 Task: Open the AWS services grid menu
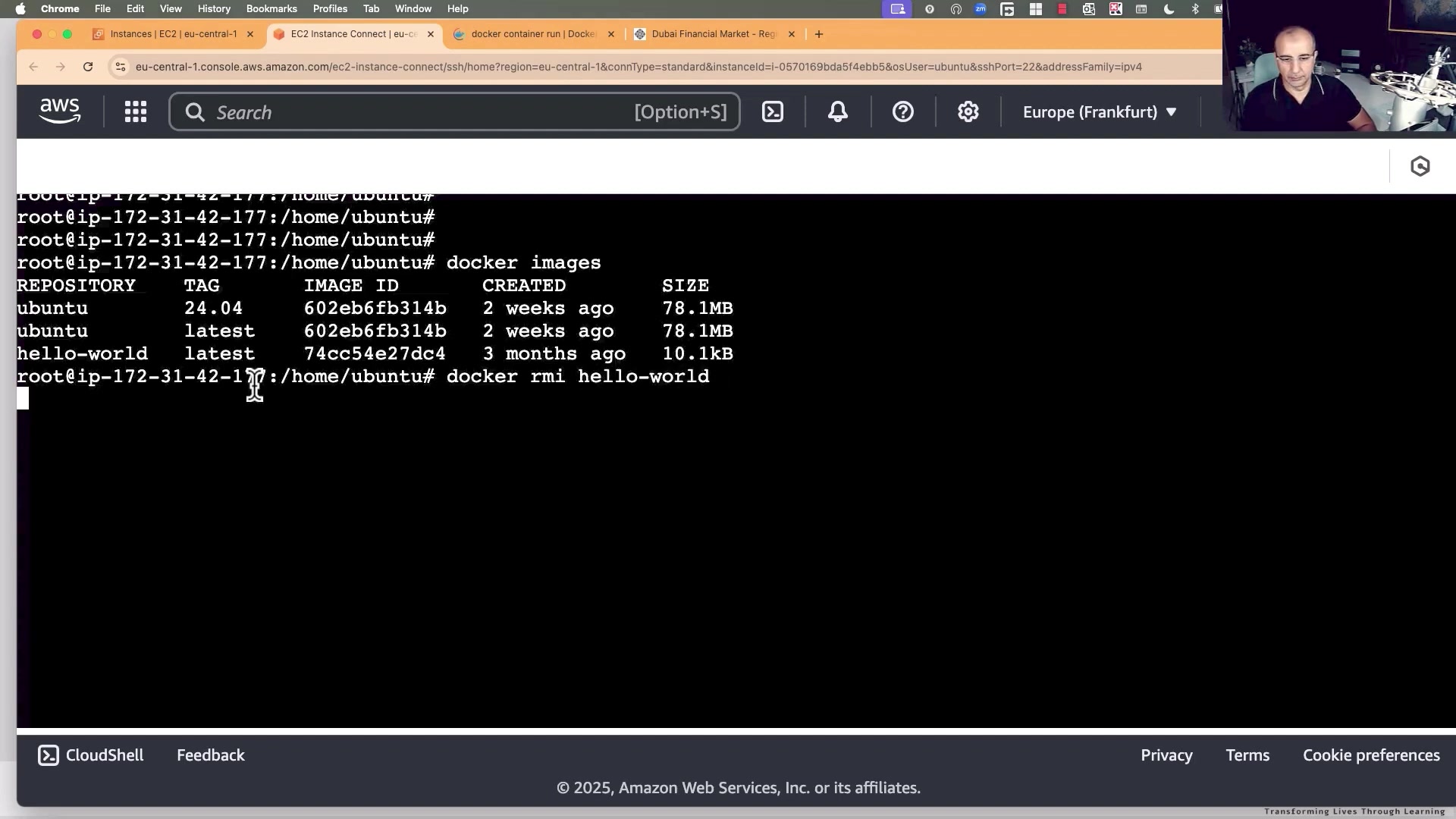[136, 112]
